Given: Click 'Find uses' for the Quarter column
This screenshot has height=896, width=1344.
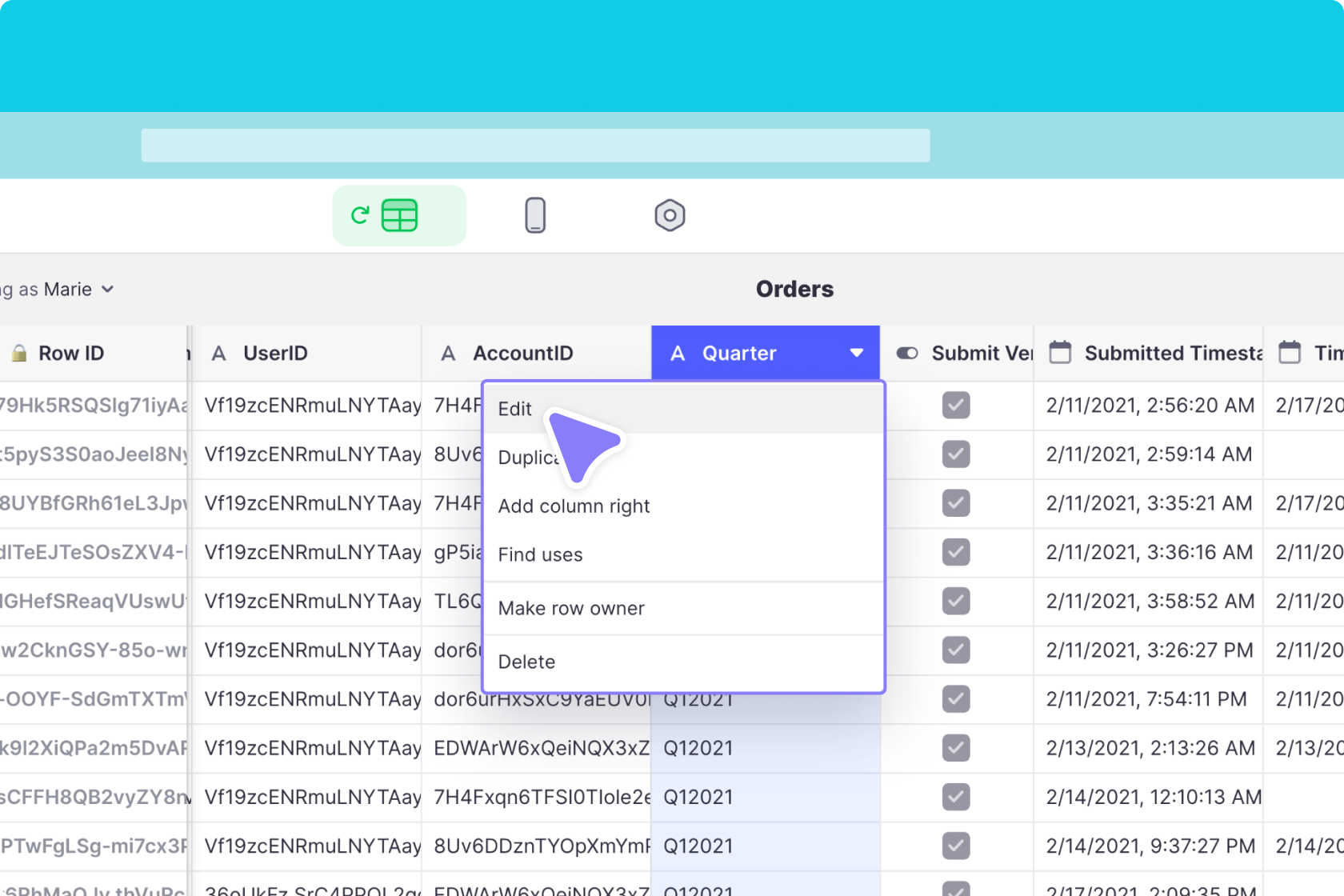Looking at the screenshot, I should click(540, 554).
